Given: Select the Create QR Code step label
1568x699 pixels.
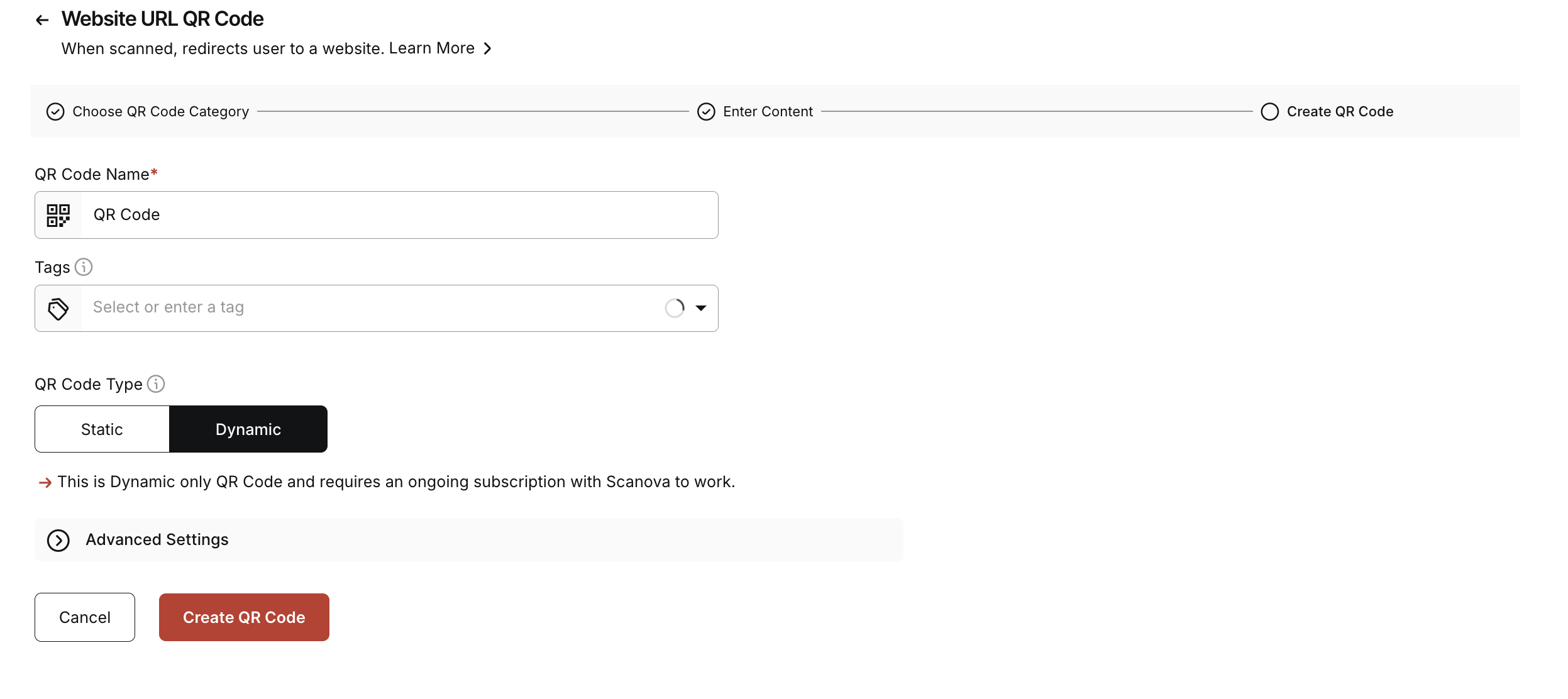Looking at the screenshot, I should click(1340, 111).
